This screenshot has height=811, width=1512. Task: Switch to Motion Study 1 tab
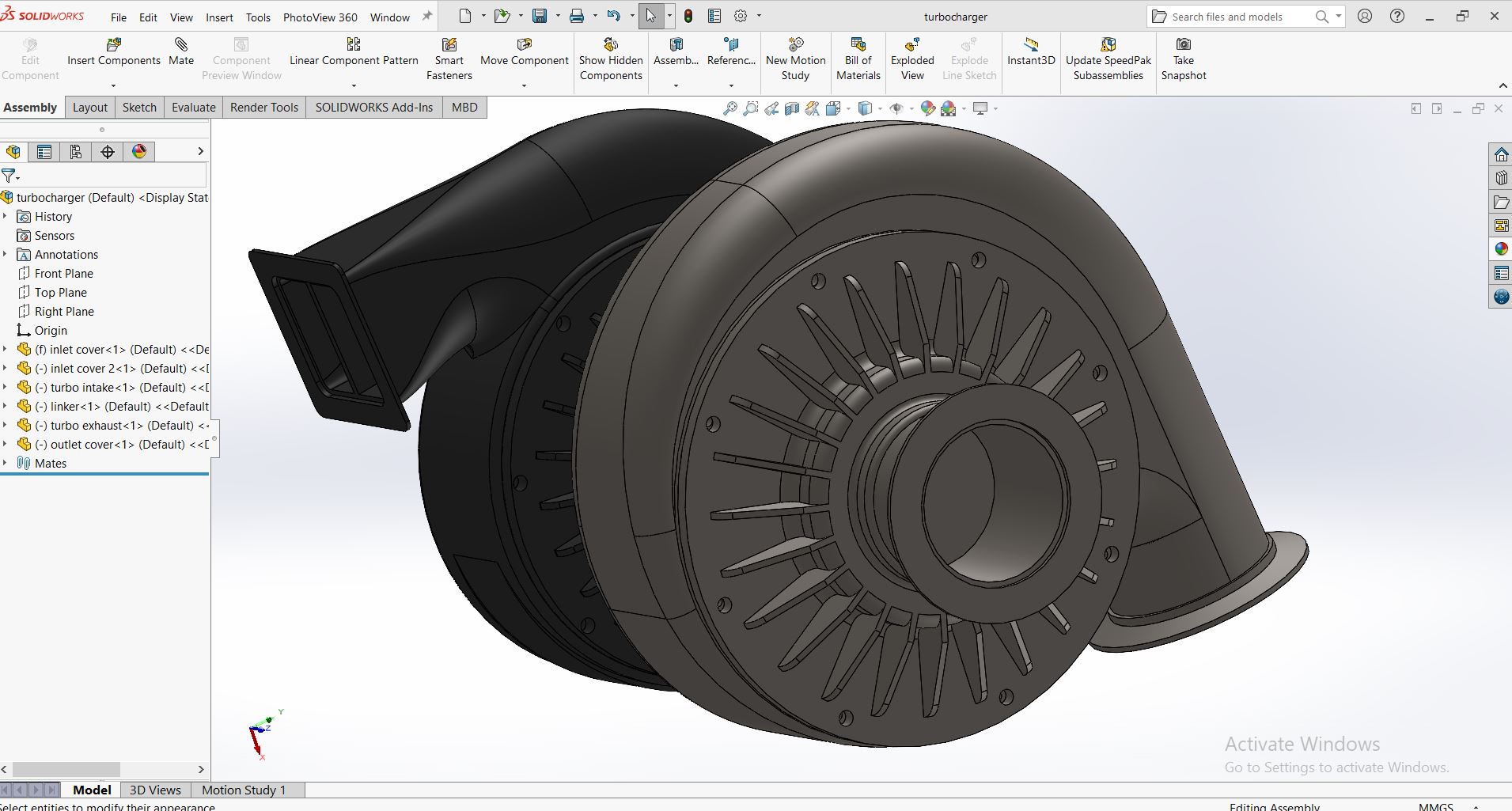(x=244, y=790)
